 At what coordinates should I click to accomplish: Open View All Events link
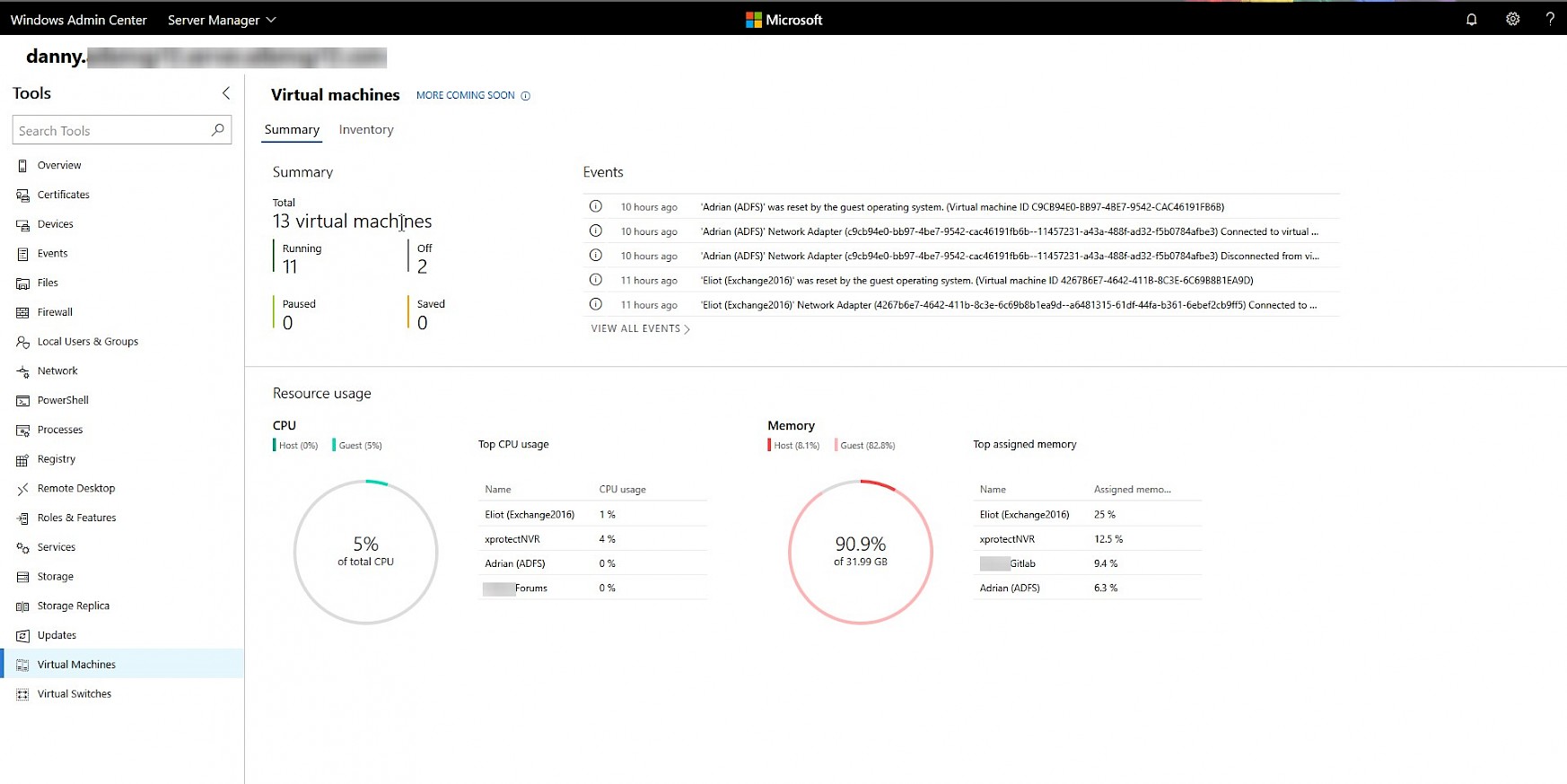click(x=640, y=329)
